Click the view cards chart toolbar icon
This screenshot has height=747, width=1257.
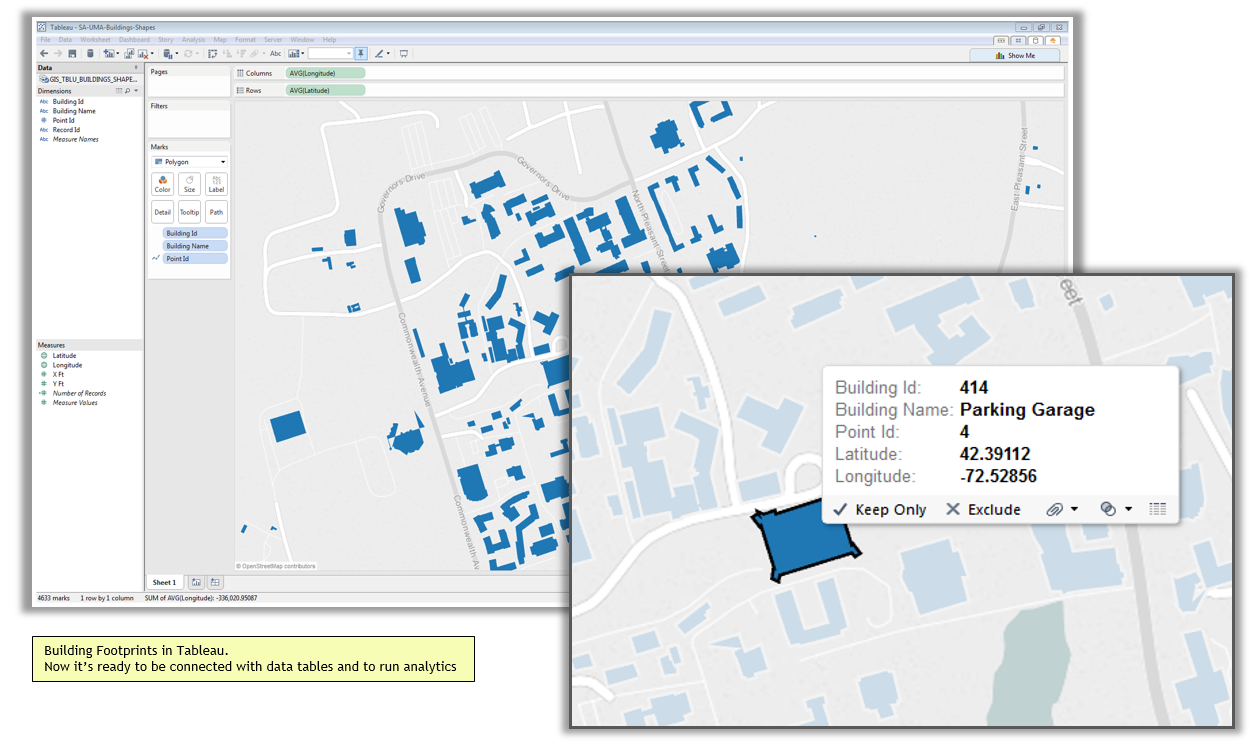tap(294, 54)
